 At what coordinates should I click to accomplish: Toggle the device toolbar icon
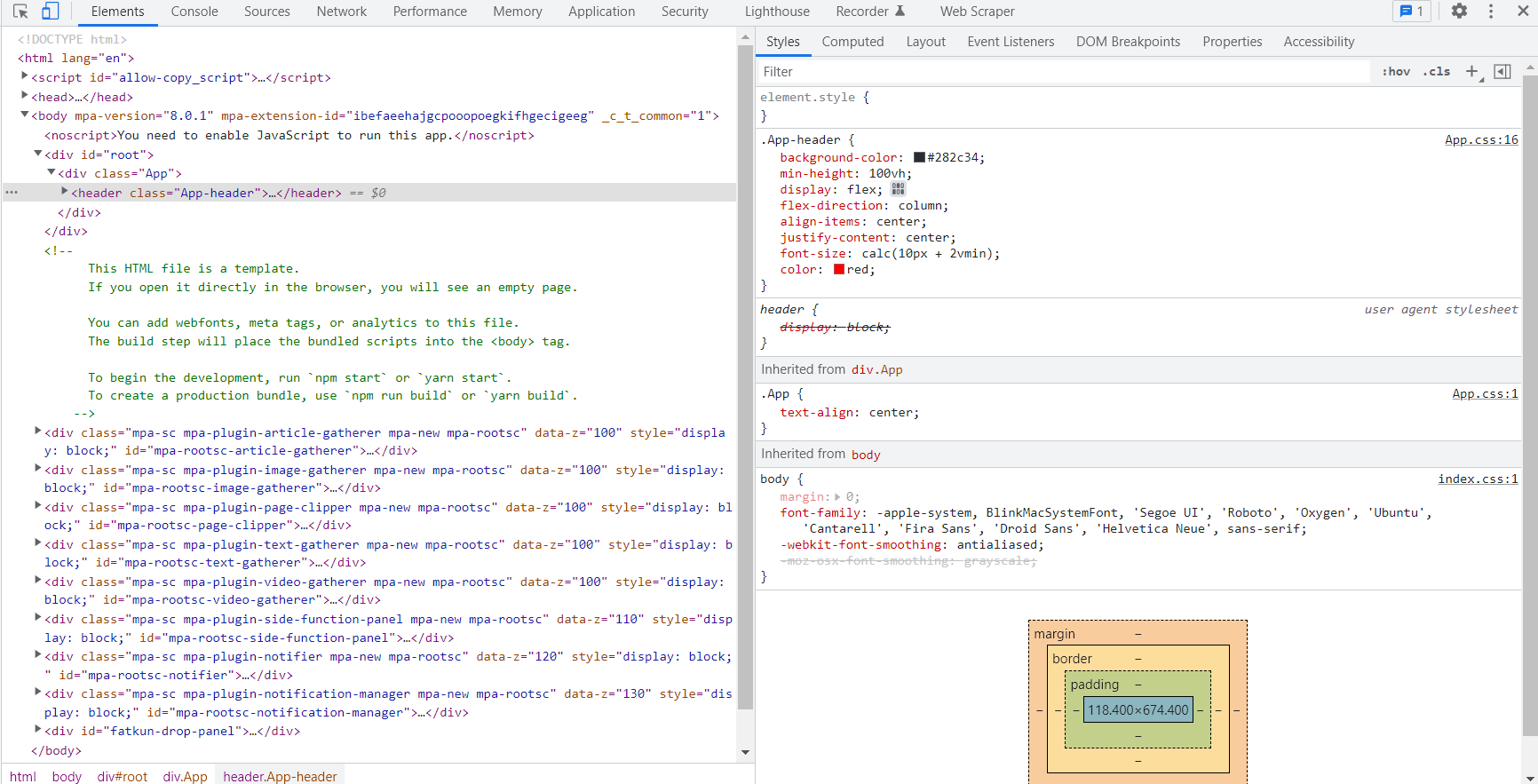click(x=51, y=12)
